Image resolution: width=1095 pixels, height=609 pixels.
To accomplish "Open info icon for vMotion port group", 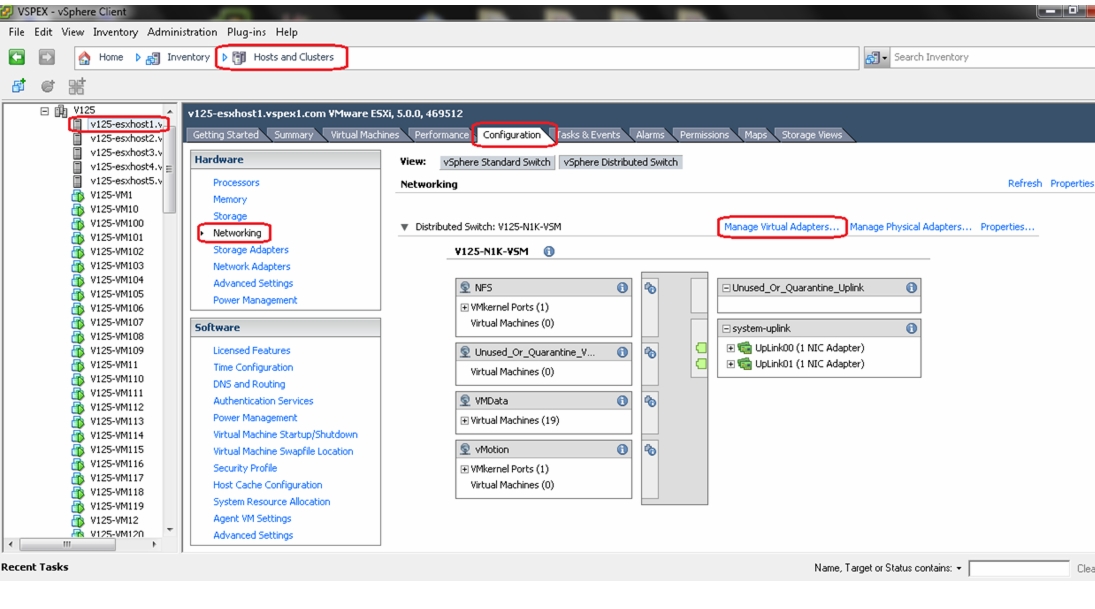I will 622,450.
